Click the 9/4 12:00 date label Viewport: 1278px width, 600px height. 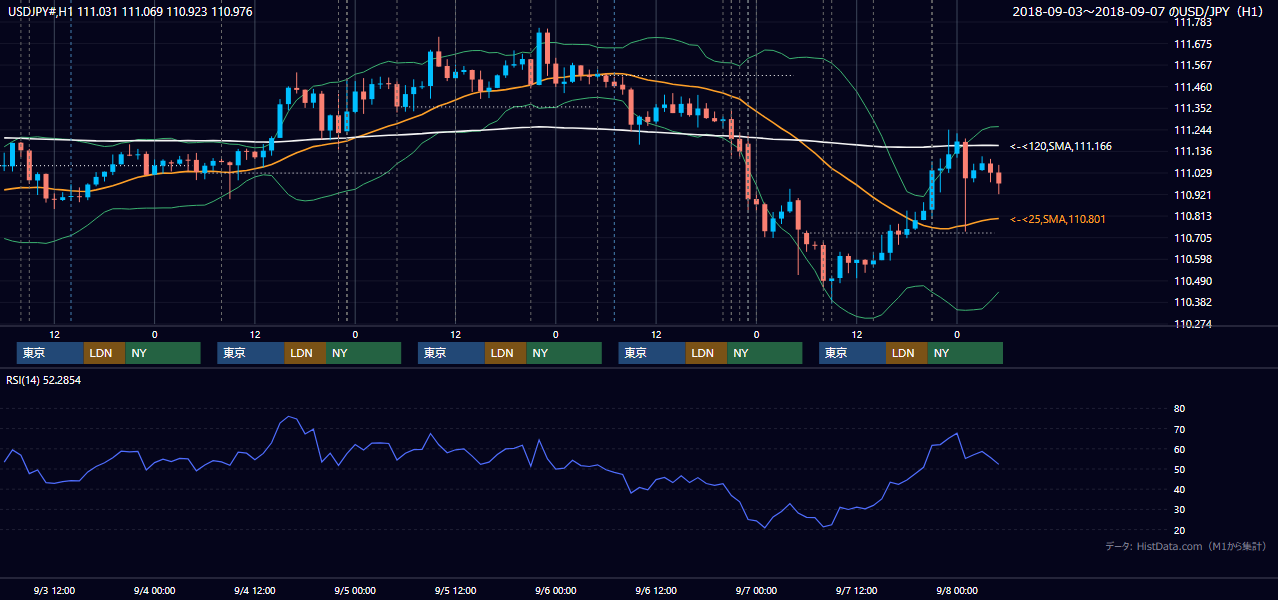pos(254,590)
